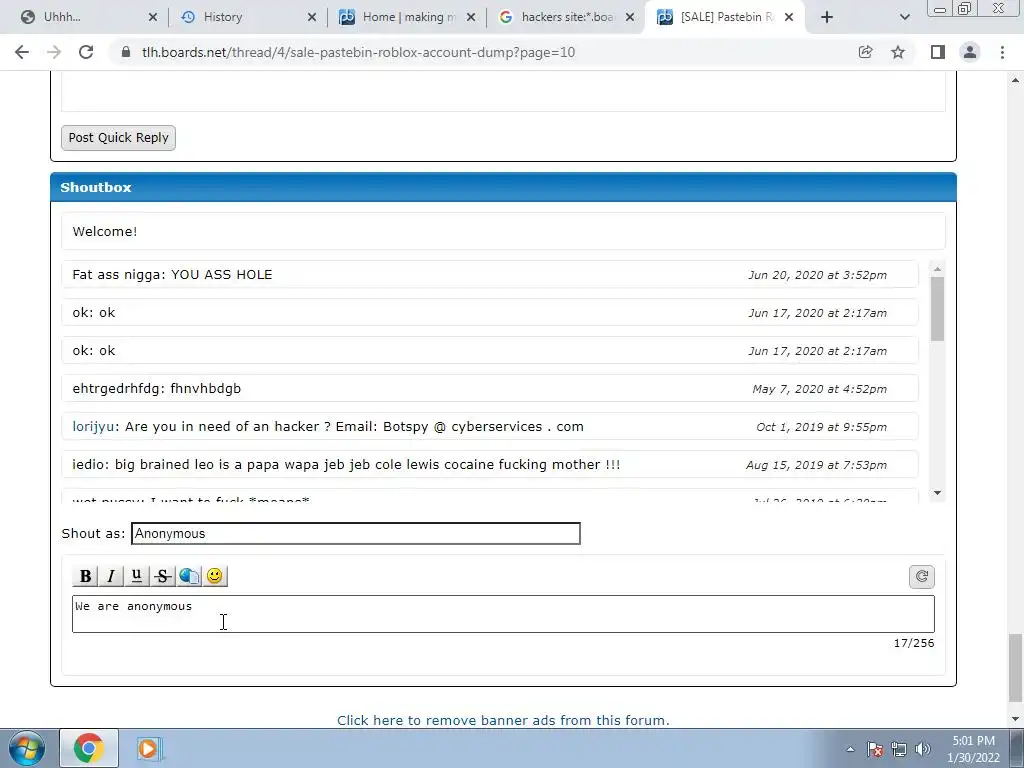Screen dimensions: 1024x768
Task: Go back in browser history
Action: tap(22, 52)
